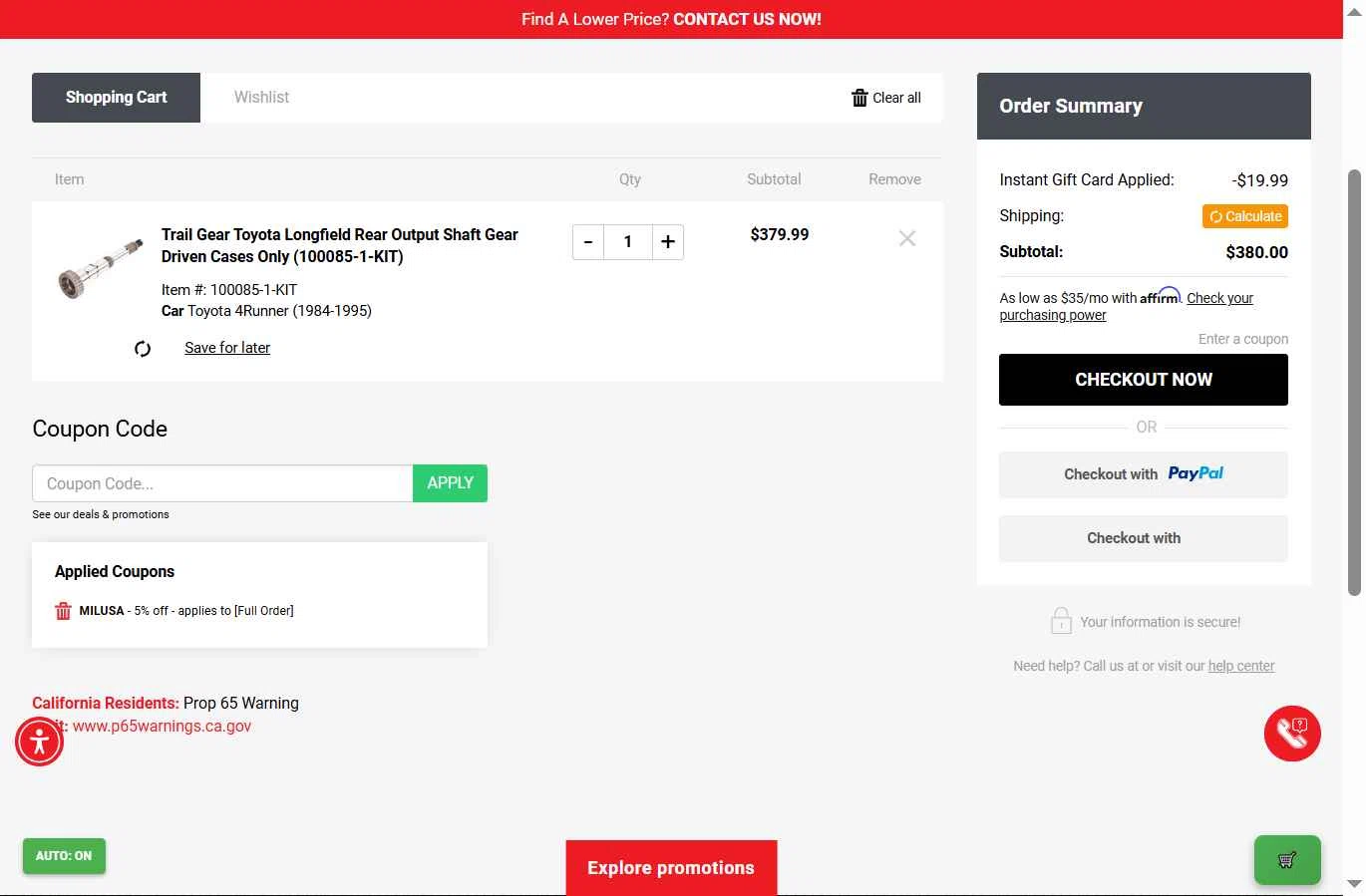
Task: Click the Item #: 100085-1-KIT text
Action: [229, 290]
